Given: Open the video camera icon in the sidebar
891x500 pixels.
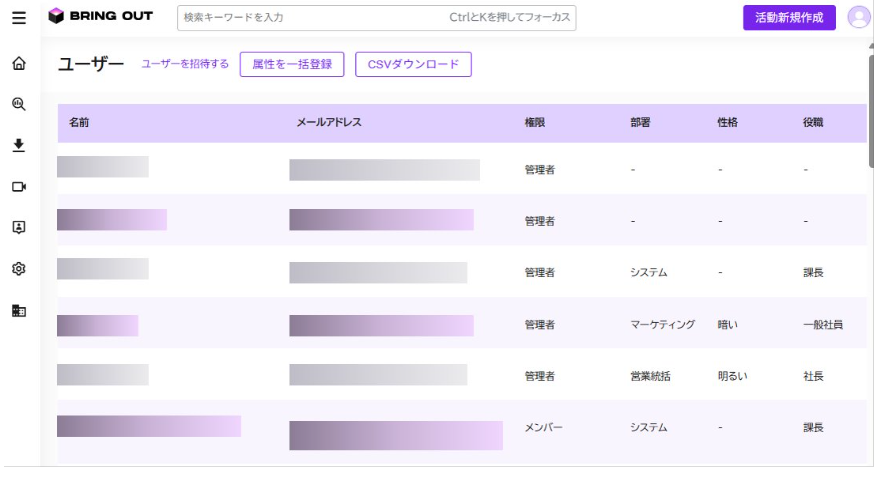Looking at the screenshot, I should click(18, 187).
